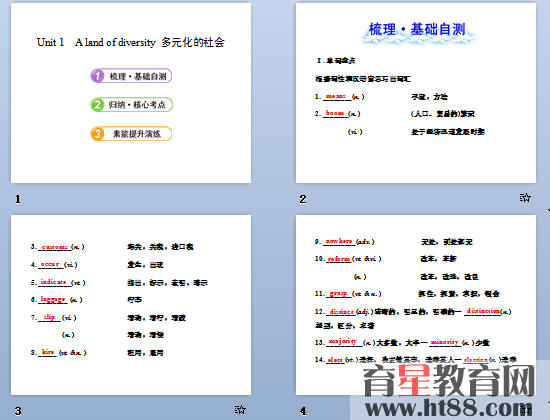Click the orange number 3 circle icon
Viewport: 550px width, 420px height.
point(98,134)
